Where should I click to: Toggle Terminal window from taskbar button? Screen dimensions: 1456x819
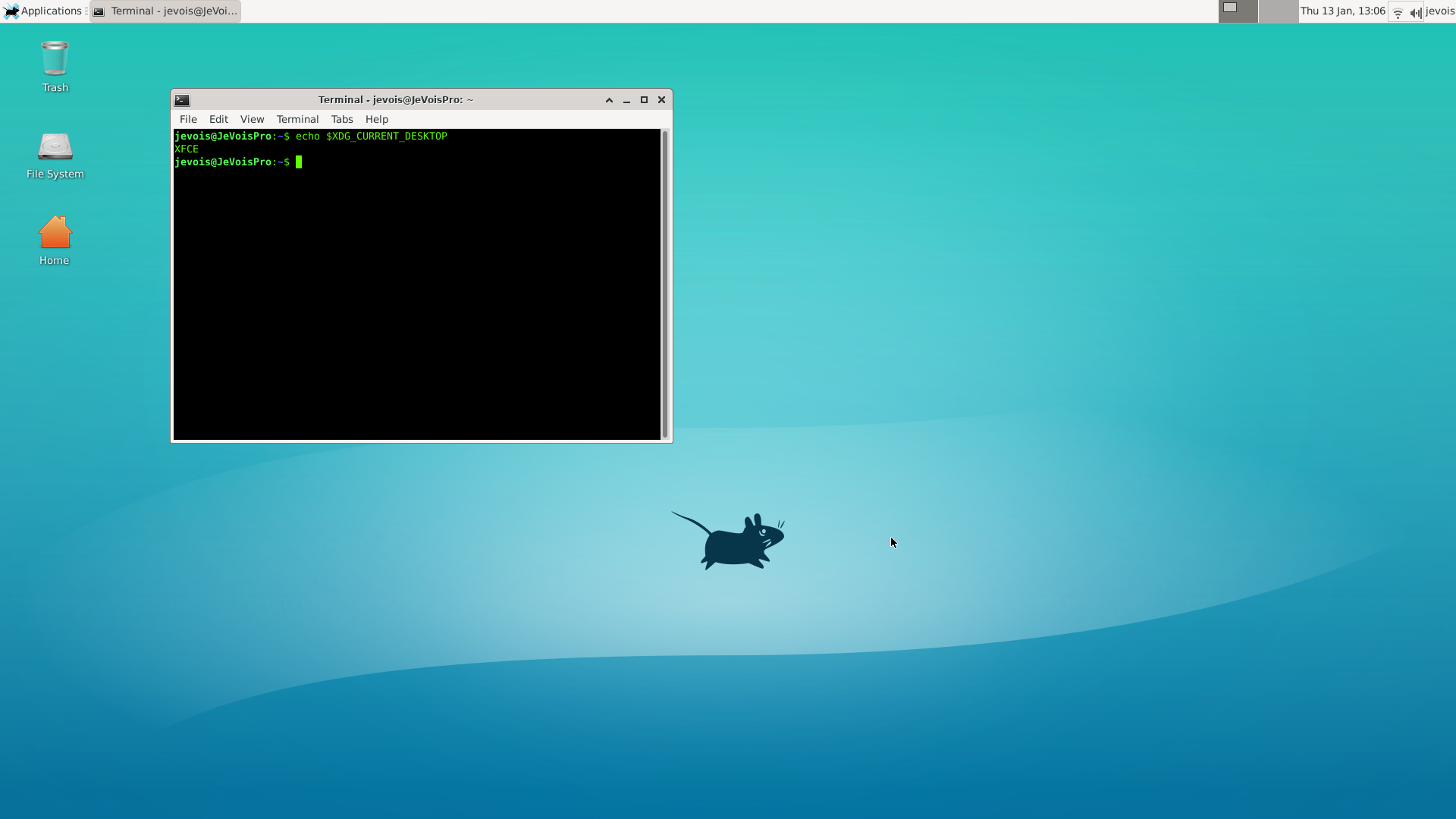coord(165,11)
